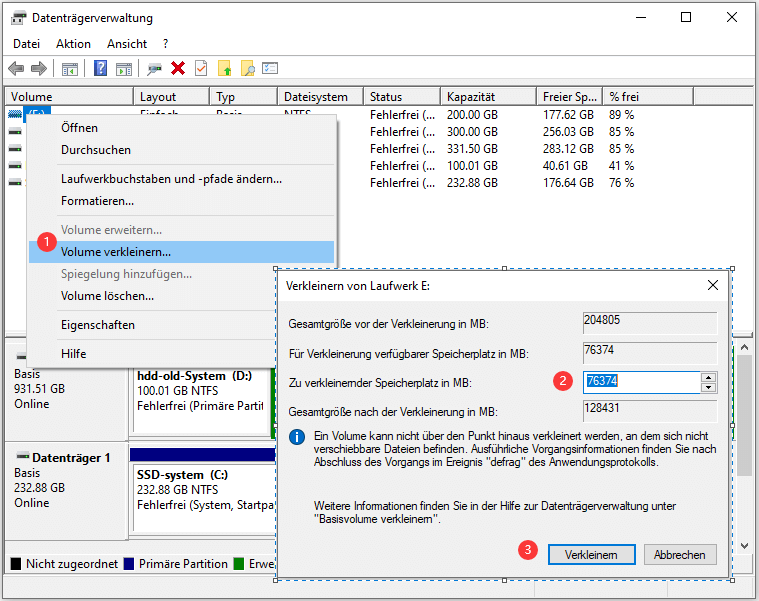Choose Volume löschen... from the context menu
Image resolution: width=759 pixels, height=601 pixels.
pos(152,296)
